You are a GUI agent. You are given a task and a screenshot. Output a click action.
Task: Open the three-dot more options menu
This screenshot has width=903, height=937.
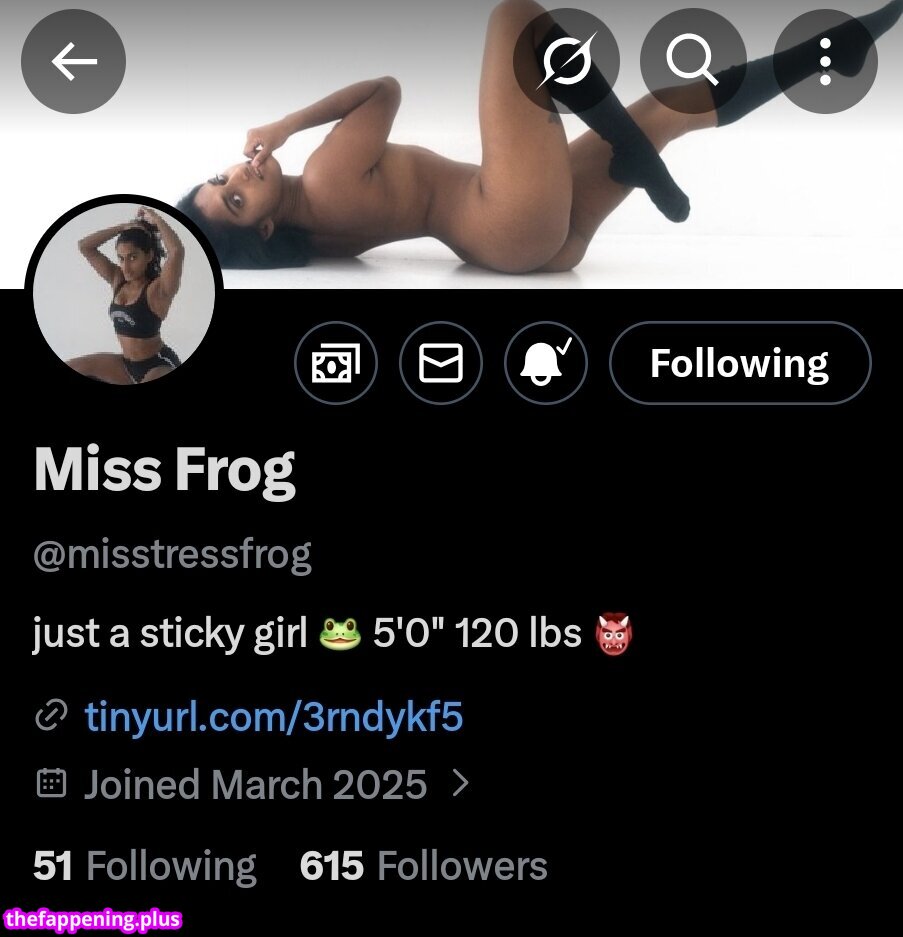(x=825, y=61)
